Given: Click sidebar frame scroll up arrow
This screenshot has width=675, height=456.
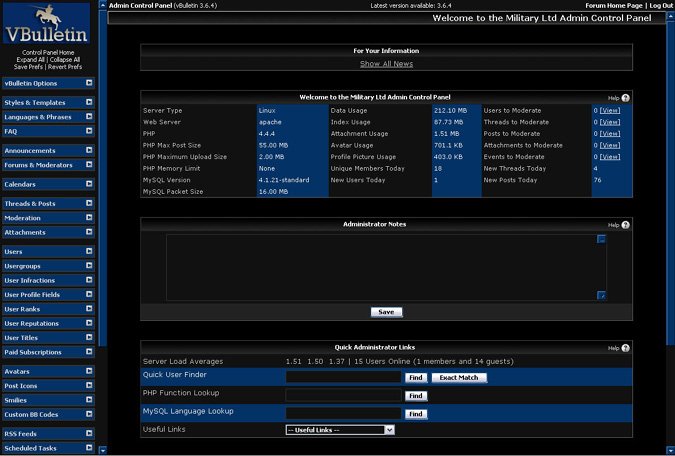Looking at the screenshot, I should (102, 5).
